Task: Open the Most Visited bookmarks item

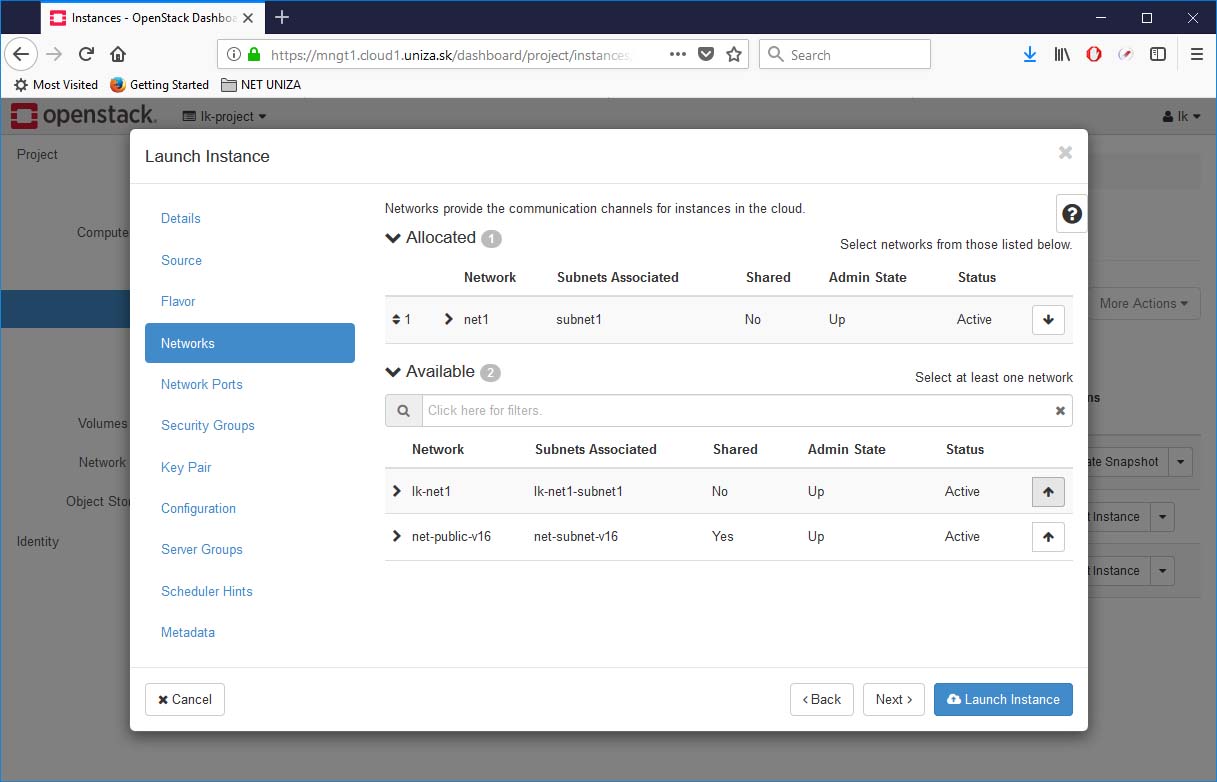Action: tap(56, 85)
